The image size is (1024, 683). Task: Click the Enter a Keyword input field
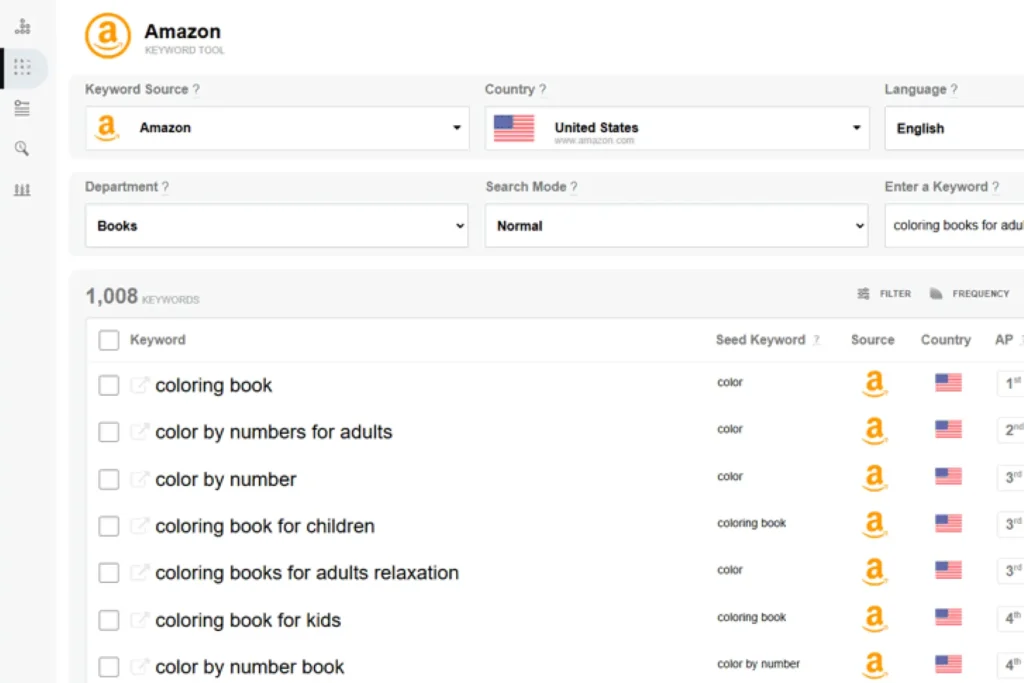[x=955, y=226]
